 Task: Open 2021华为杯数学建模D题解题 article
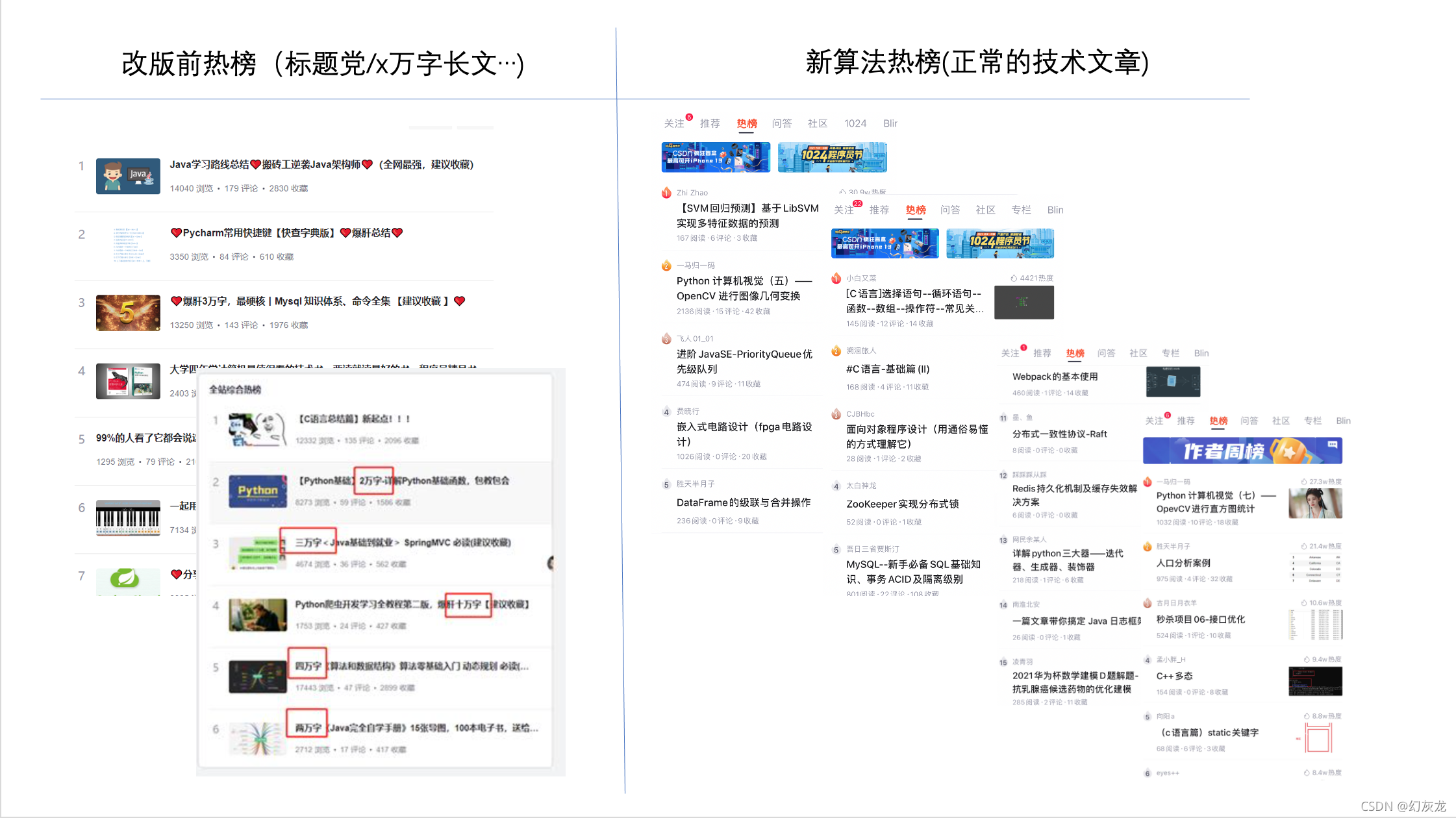(1075, 682)
